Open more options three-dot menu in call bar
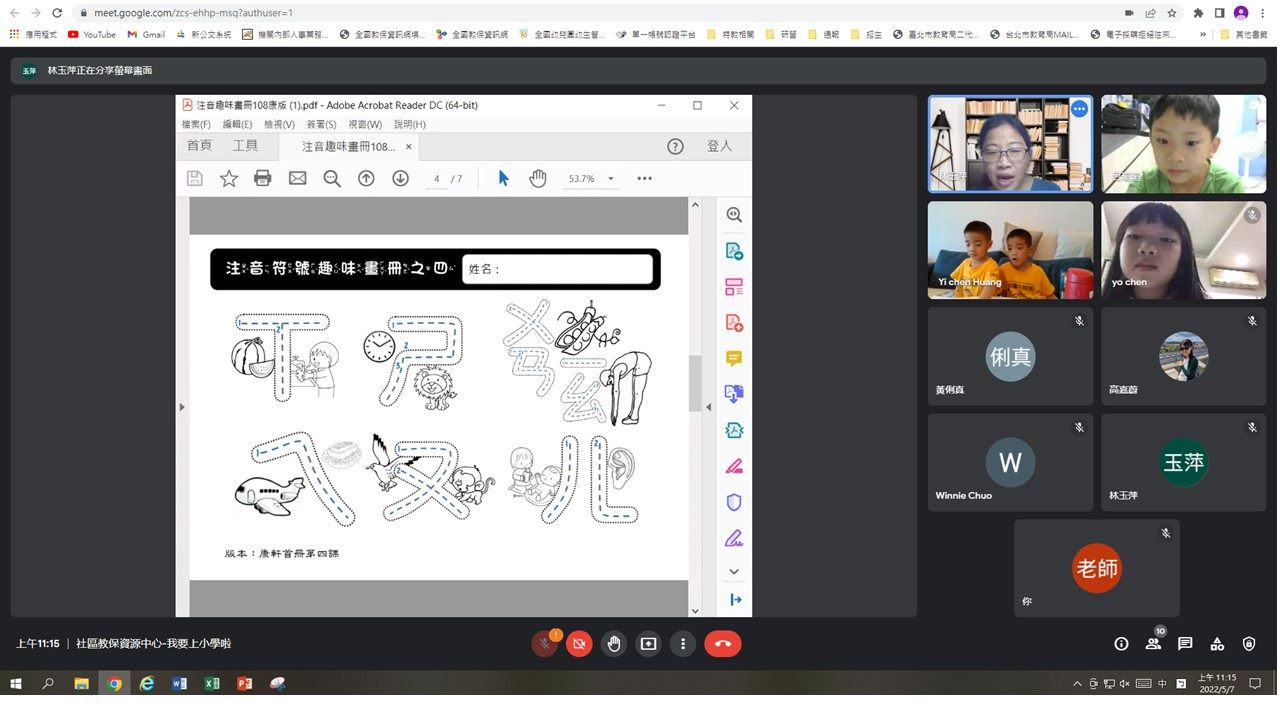The image size is (1280, 720). [x=683, y=644]
